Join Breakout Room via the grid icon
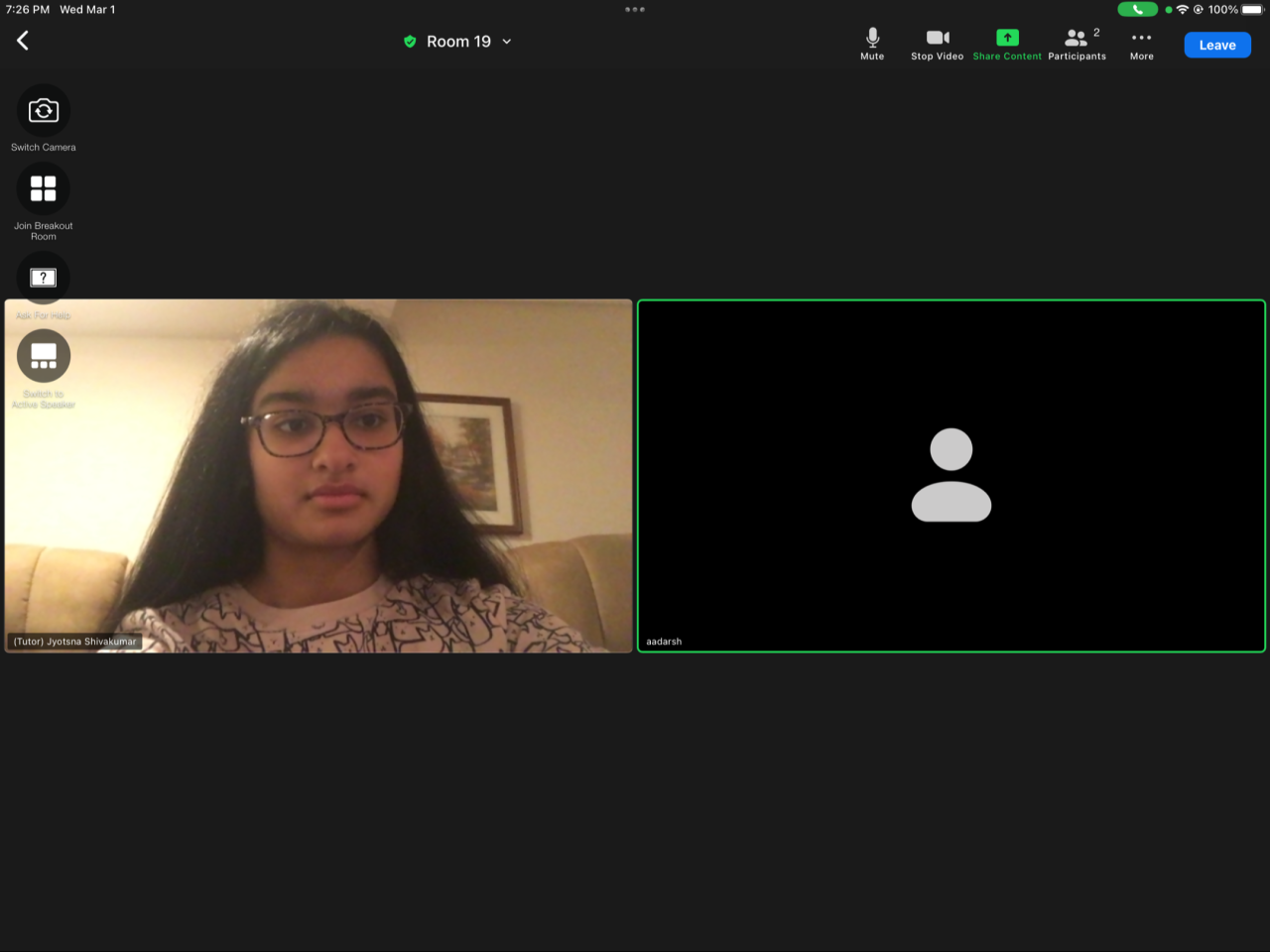 click(x=44, y=188)
